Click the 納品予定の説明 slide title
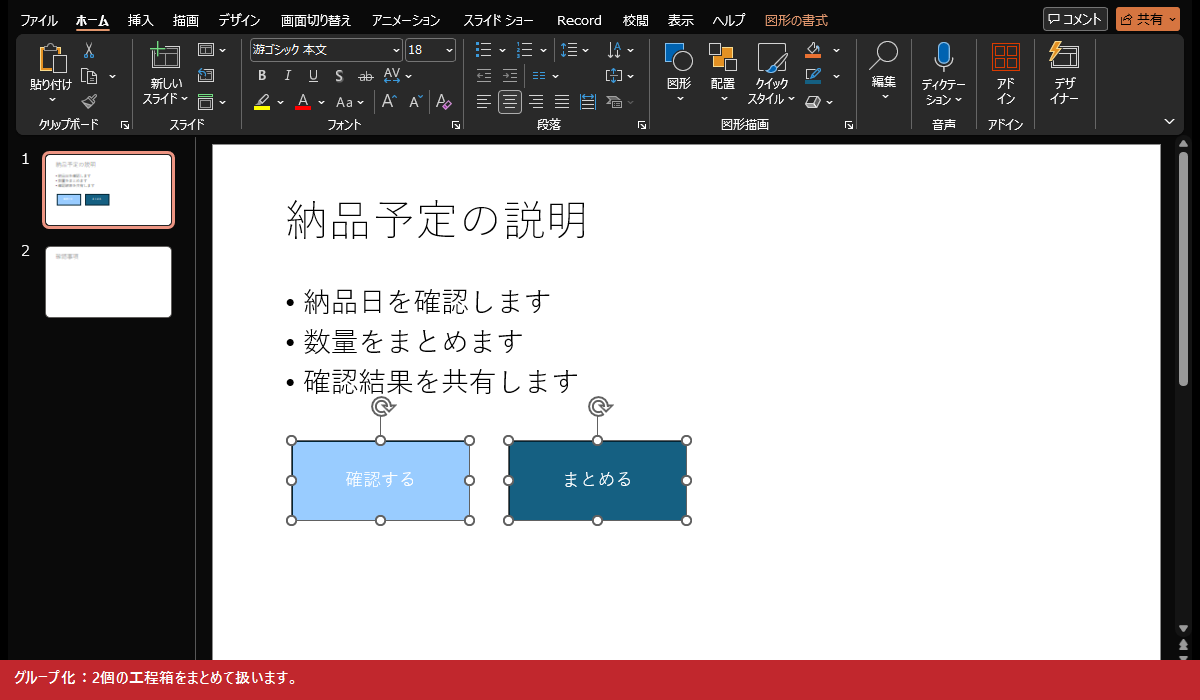 (437, 220)
